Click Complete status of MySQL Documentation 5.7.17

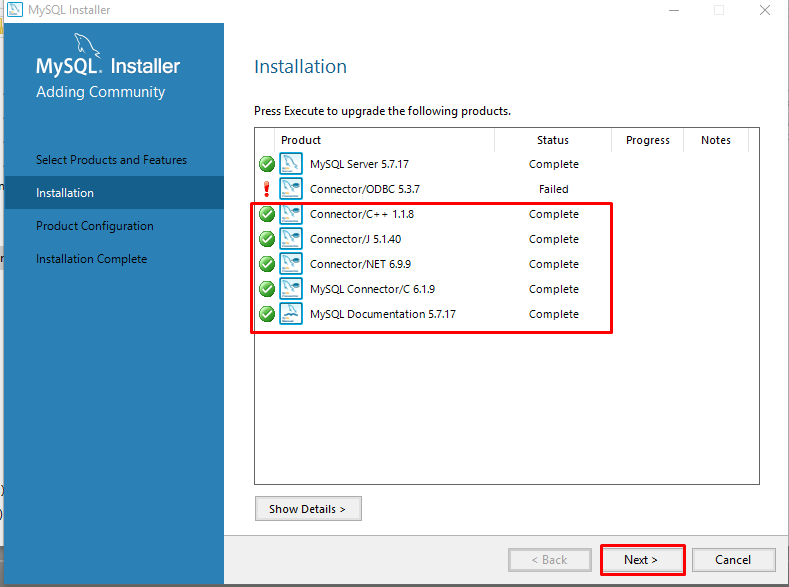click(x=554, y=314)
